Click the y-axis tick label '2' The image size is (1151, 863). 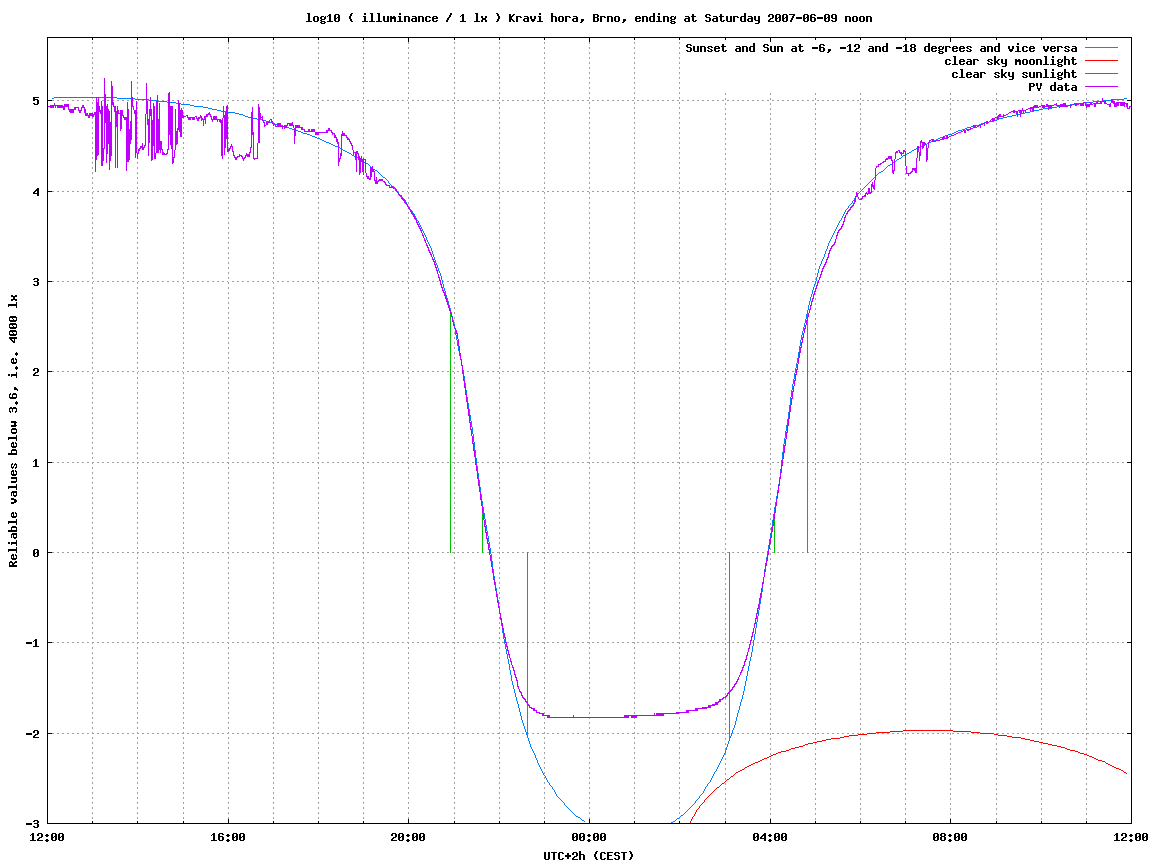click(35, 372)
